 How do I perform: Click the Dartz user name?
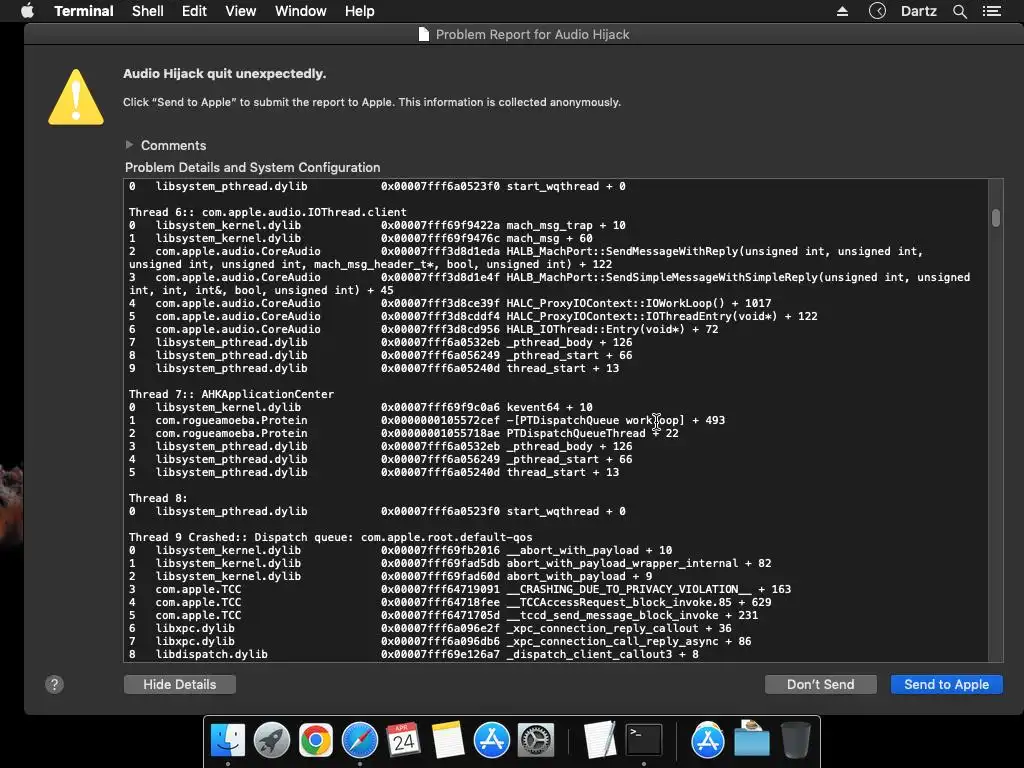(918, 11)
